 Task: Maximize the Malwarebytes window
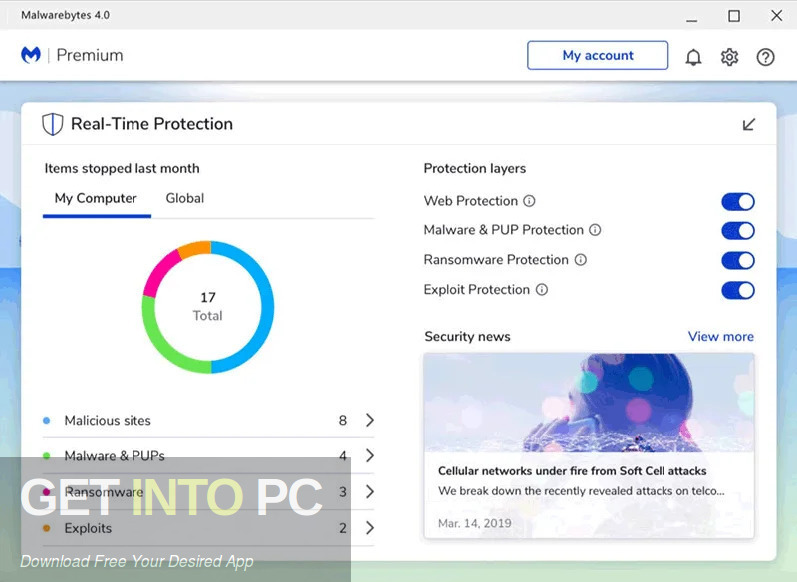(x=734, y=16)
